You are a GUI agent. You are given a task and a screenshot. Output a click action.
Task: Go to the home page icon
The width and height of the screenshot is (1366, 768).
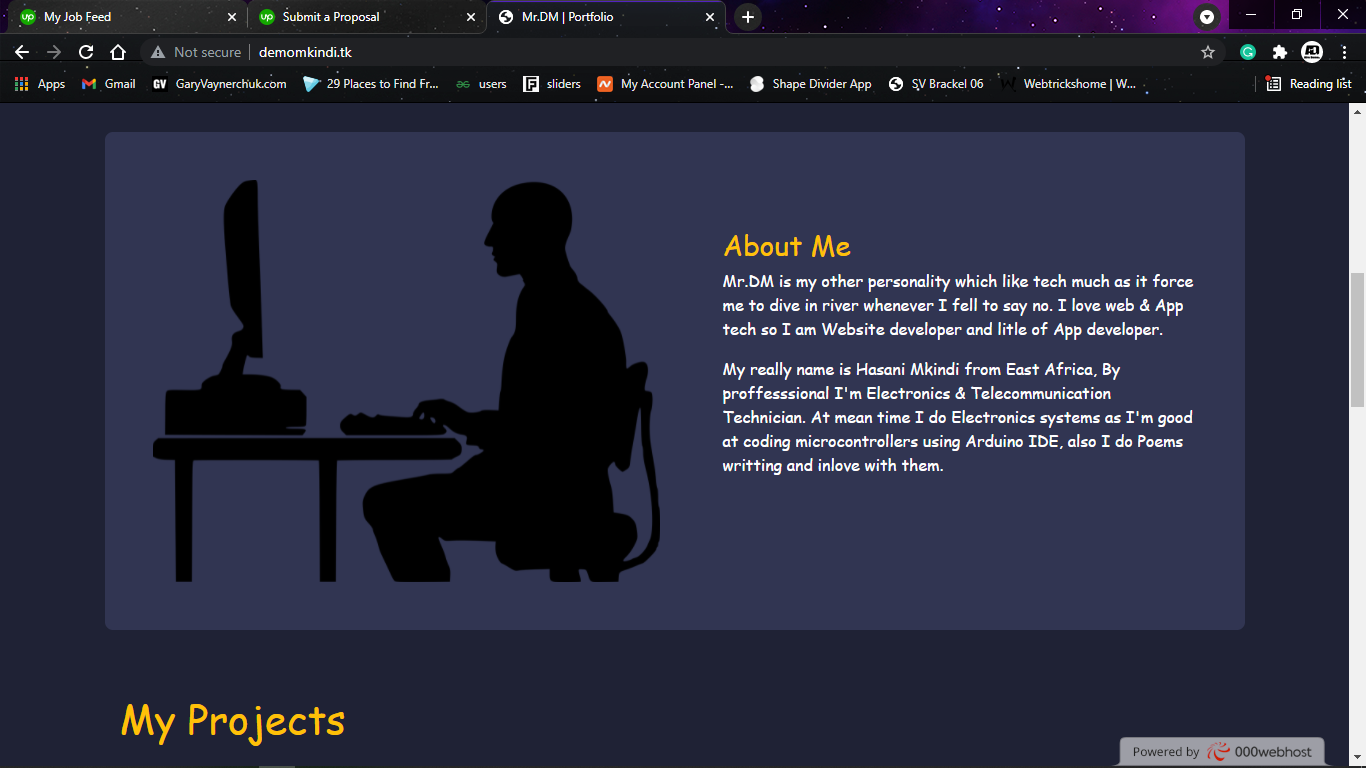118,52
